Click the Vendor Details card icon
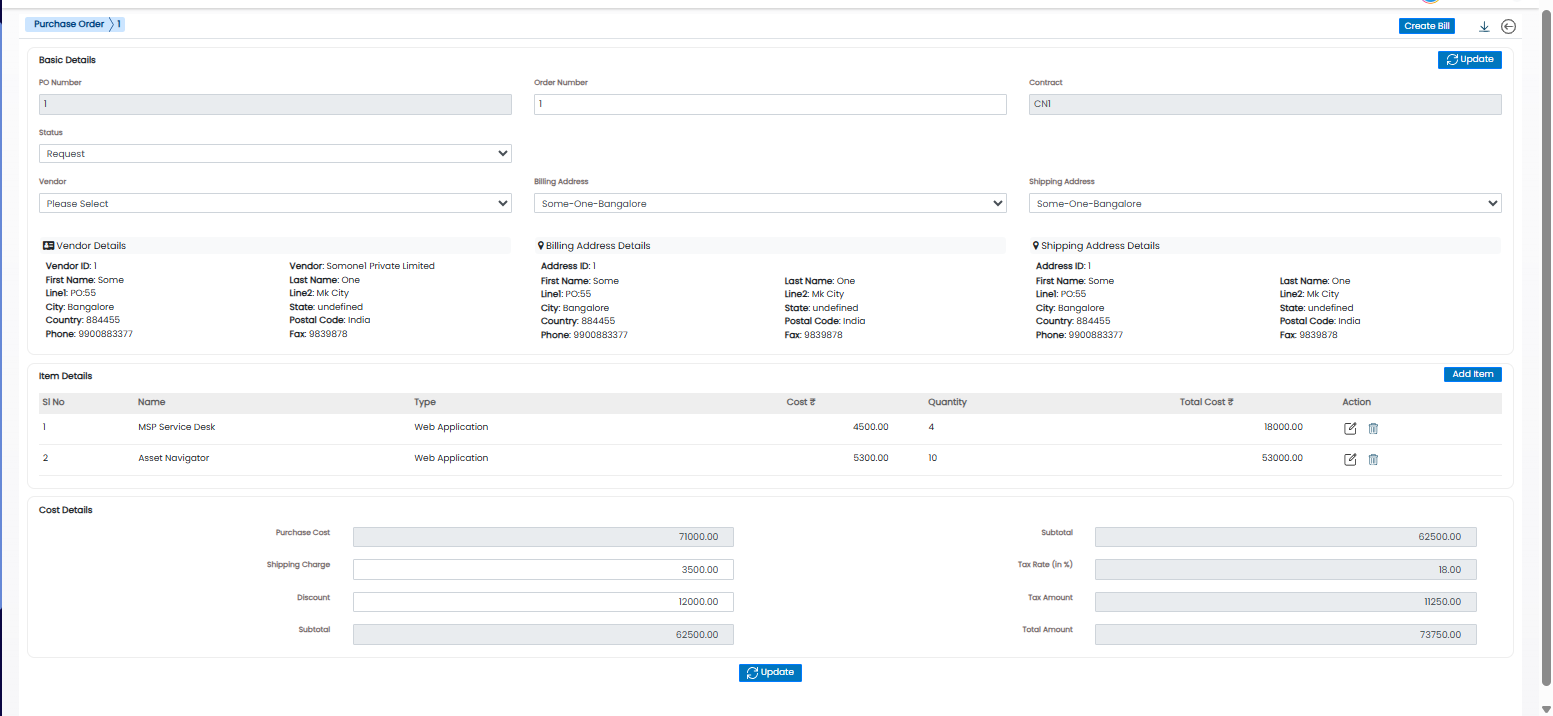This screenshot has height=716, width=1553. tap(49, 245)
